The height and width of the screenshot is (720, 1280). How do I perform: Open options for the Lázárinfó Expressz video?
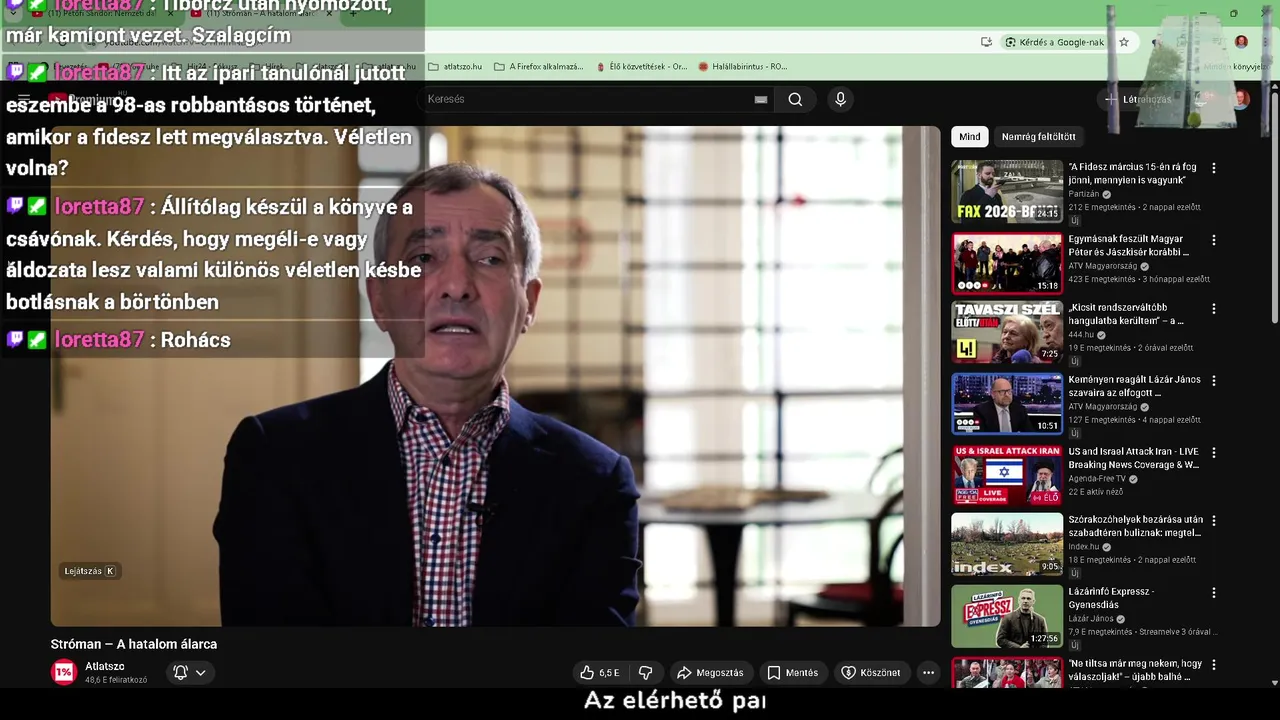1214,593
